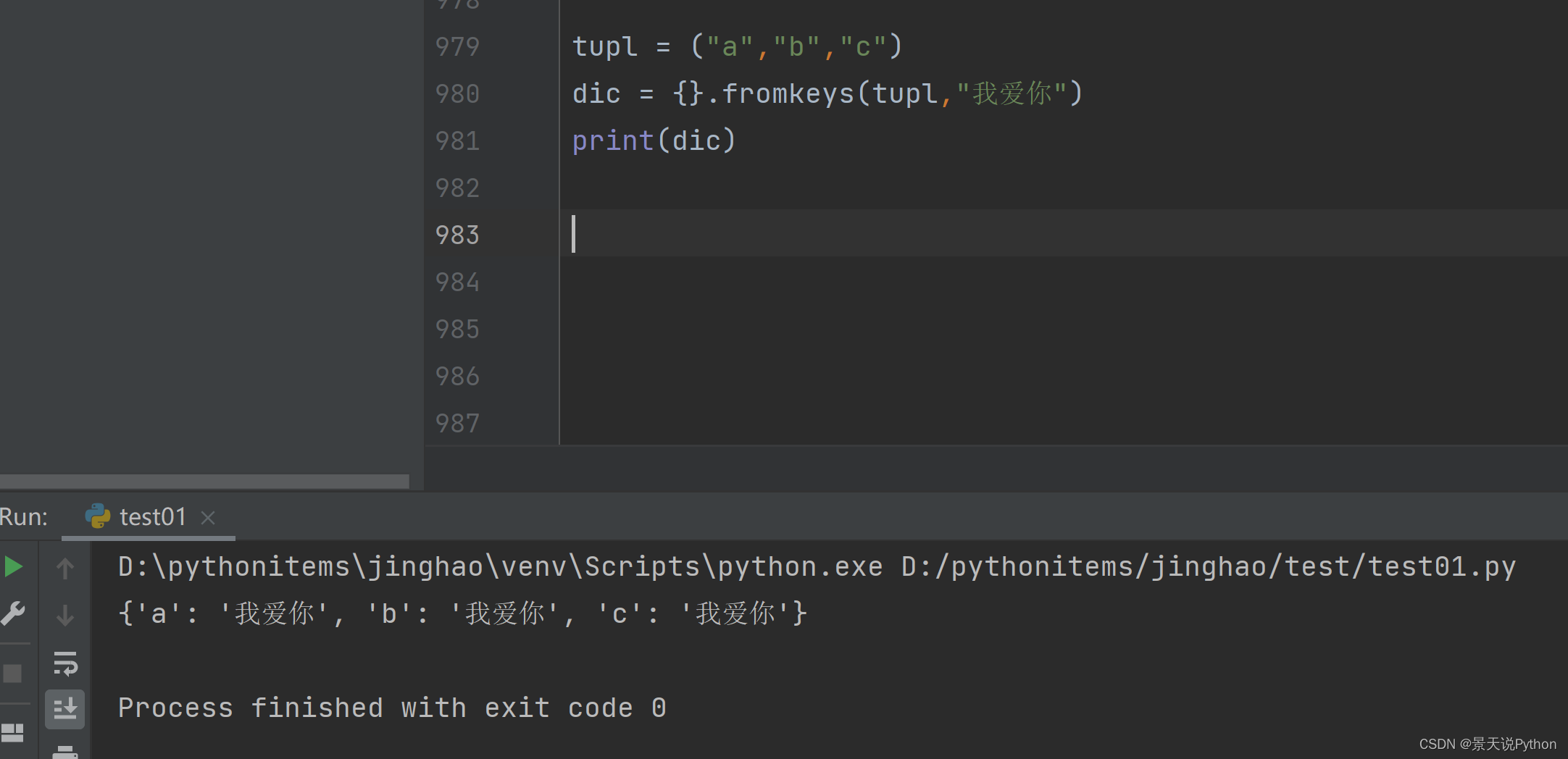Click the Up the stack trace arrow
Screen dimensions: 1568x759
[65, 568]
